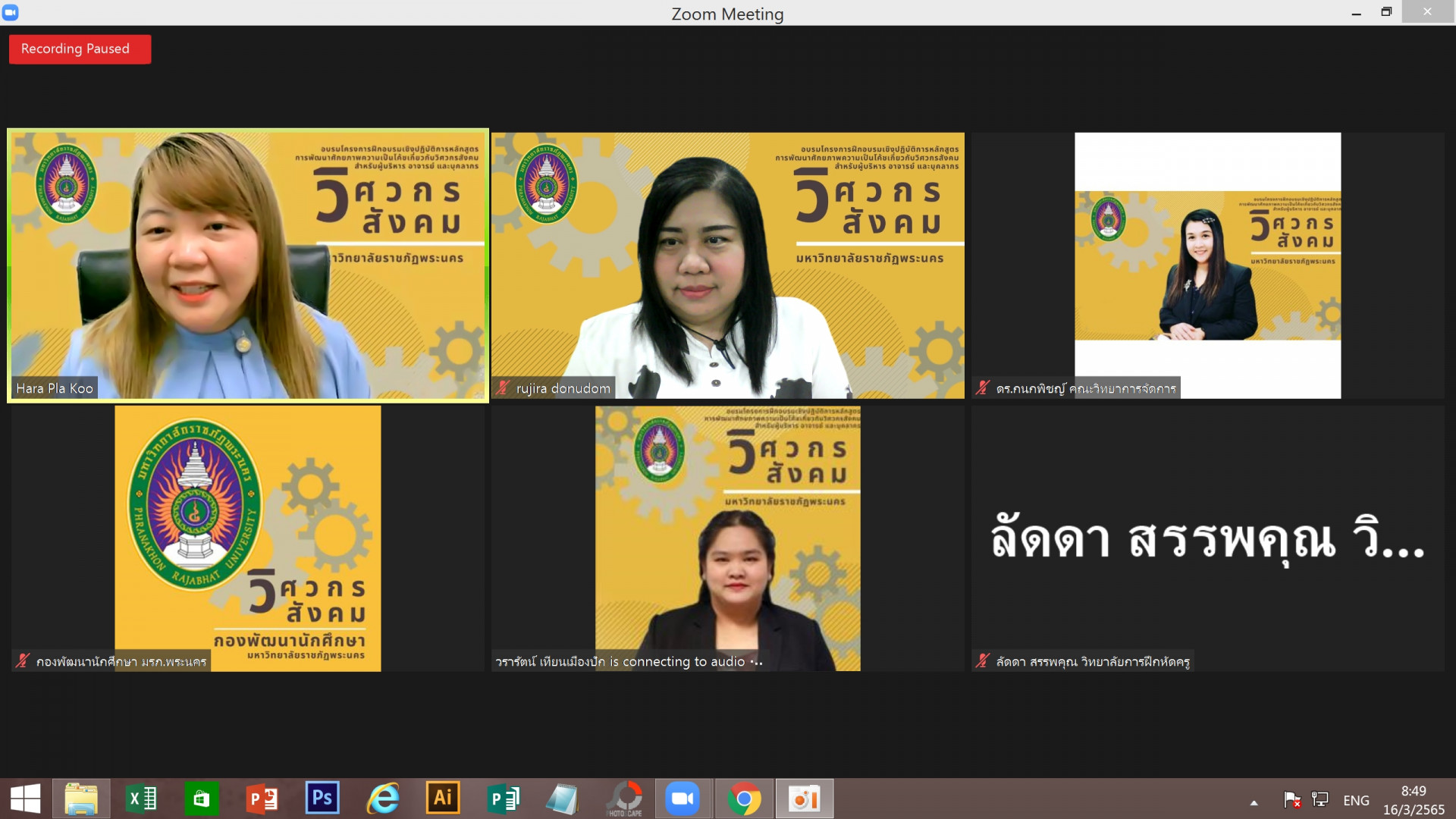Restore down the Zoom Meeting window
The image size is (1456, 819).
pyautogui.click(x=1386, y=12)
